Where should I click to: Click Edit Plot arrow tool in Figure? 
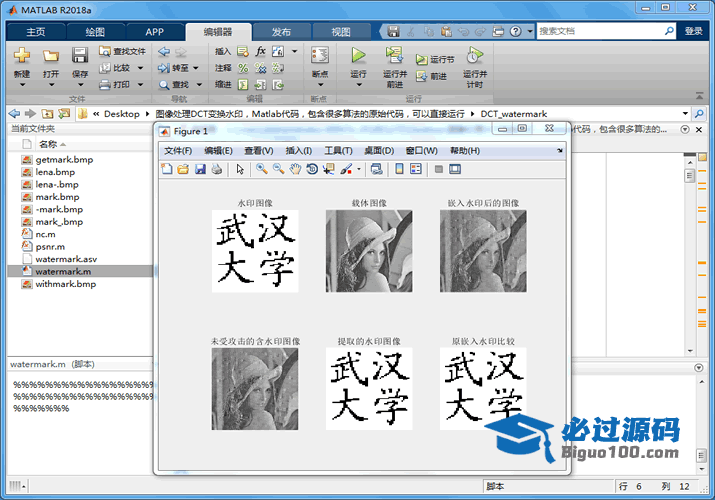tap(240, 169)
